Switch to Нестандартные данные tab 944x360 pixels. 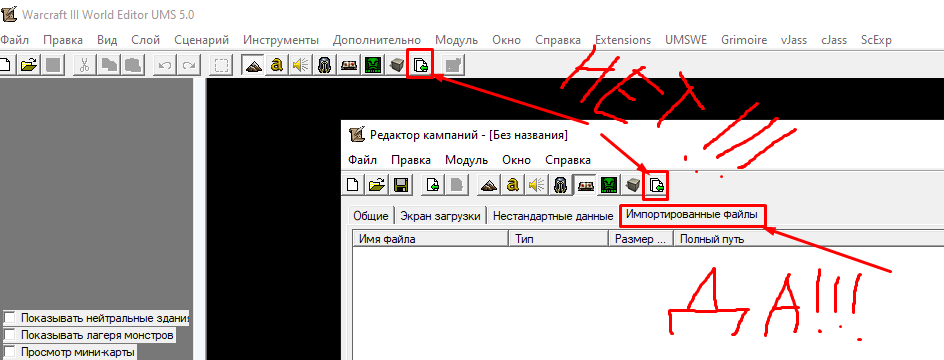pos(553,216)
